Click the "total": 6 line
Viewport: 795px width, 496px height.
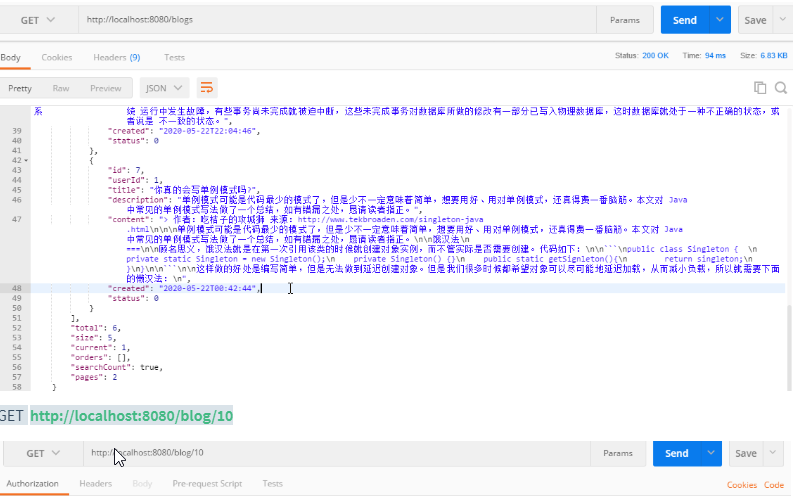95,328
